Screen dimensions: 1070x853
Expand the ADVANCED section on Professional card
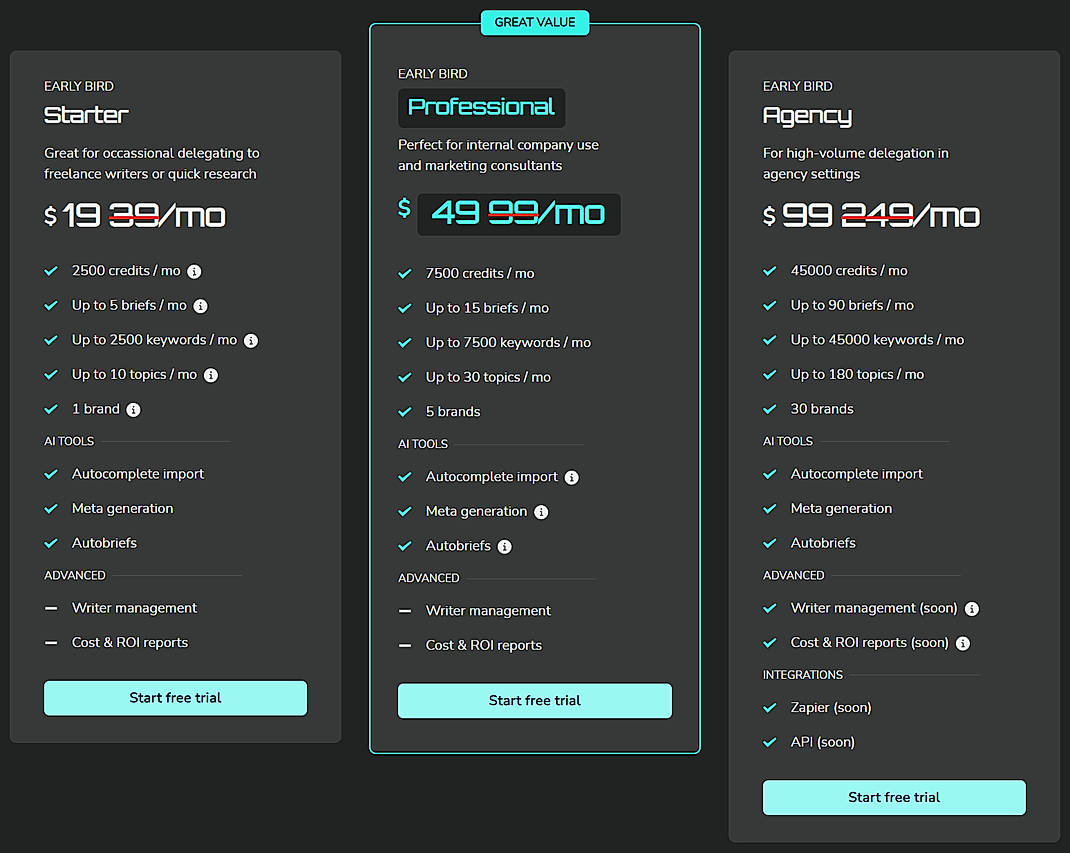428,577
